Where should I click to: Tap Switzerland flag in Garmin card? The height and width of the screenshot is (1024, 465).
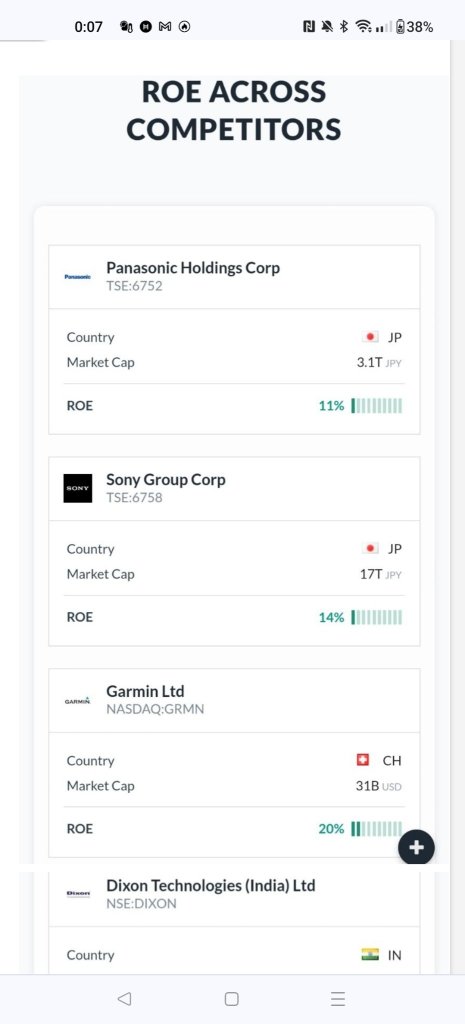tap(362, 760)
